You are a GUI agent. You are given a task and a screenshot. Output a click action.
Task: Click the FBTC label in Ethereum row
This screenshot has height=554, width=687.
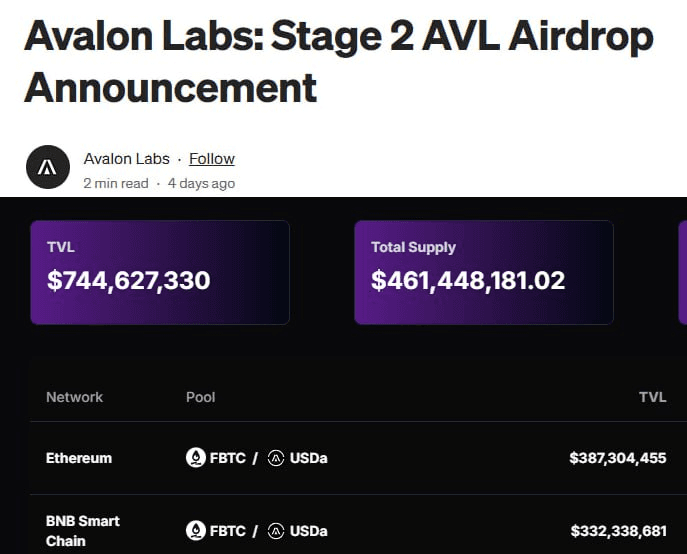click(228, 458)
